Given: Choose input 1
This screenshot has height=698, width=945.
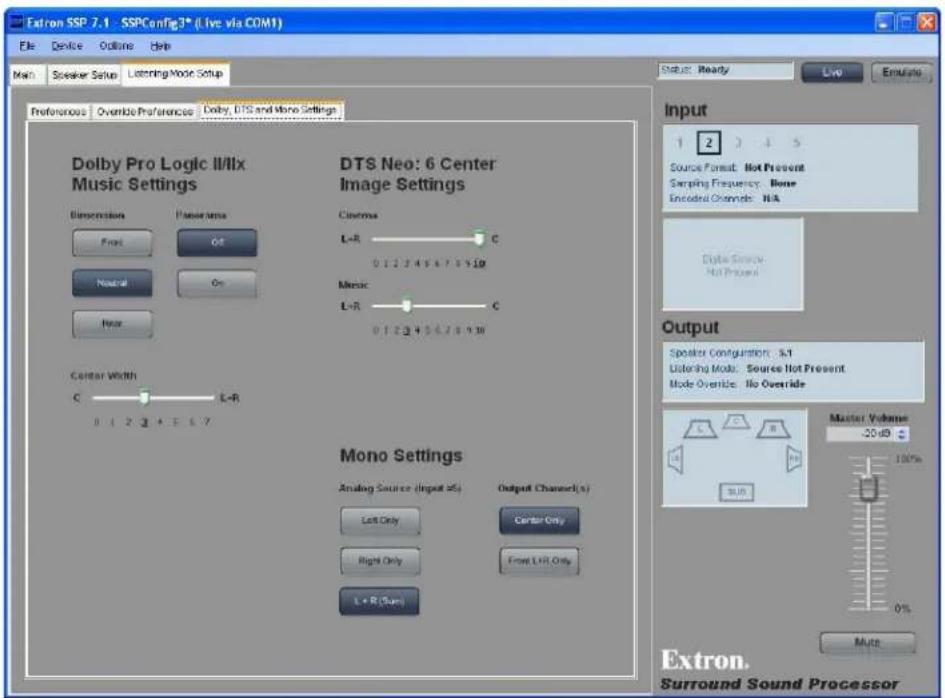Looking at the screenshot, I should pyautogui.click(x=679, y=143).
